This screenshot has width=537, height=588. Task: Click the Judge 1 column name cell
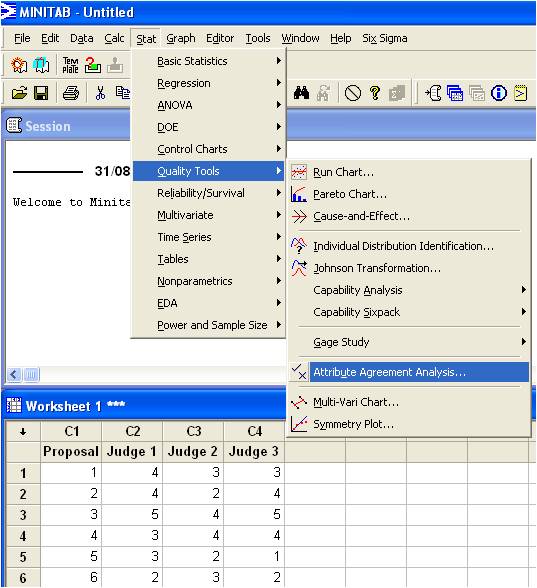pyautogui.click(x=132, y=452)
